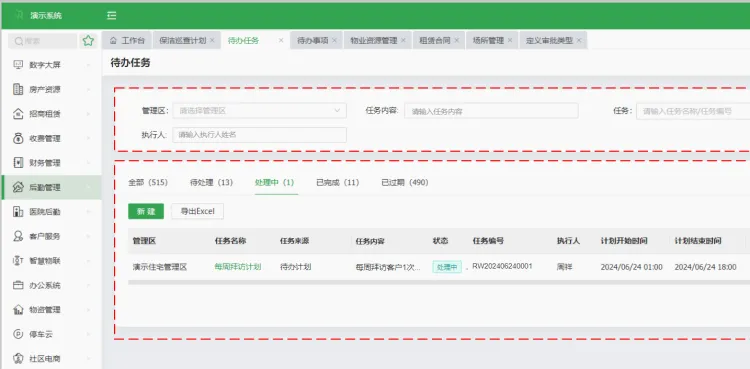Viewport: 750px width, 369px height.
Task: Expand the 招商租赁 sidebar menu
Action: (x=52, y=114)
